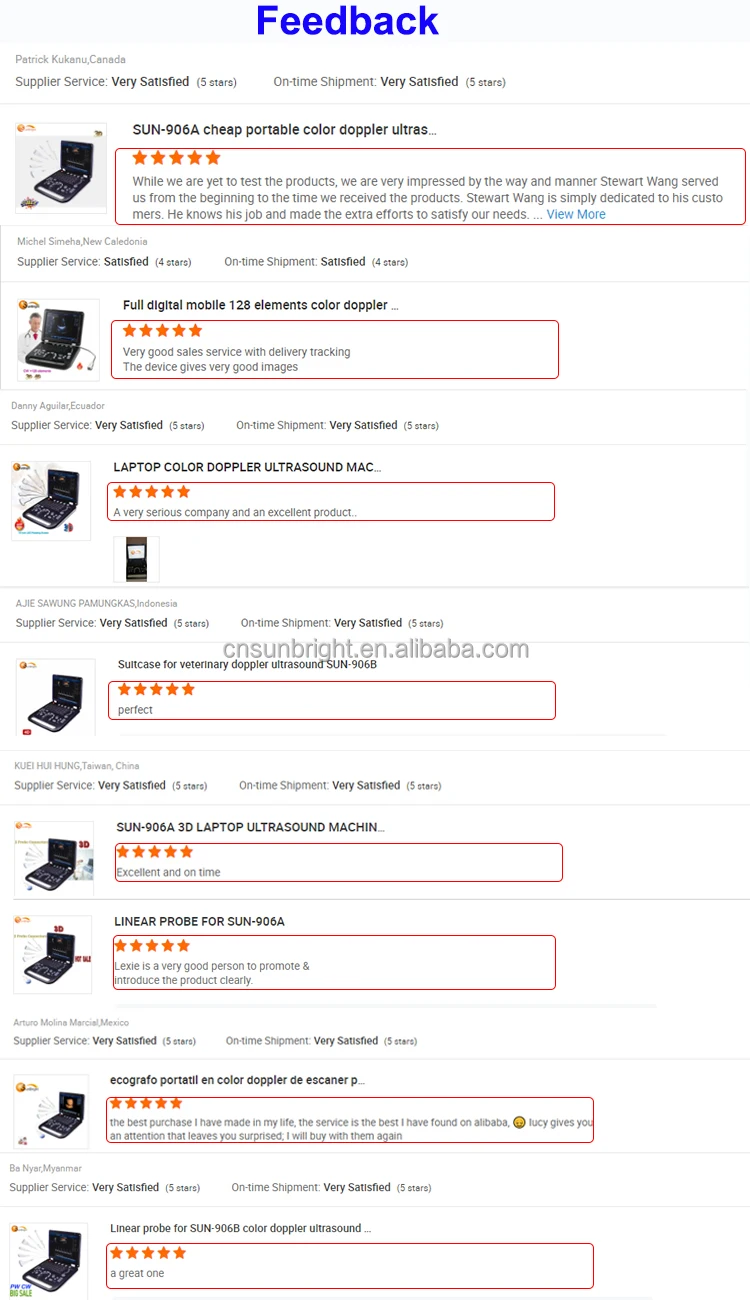Click HOT SALE linear probe thumbnail
The image size is (750, 1300).
(52, 954)
